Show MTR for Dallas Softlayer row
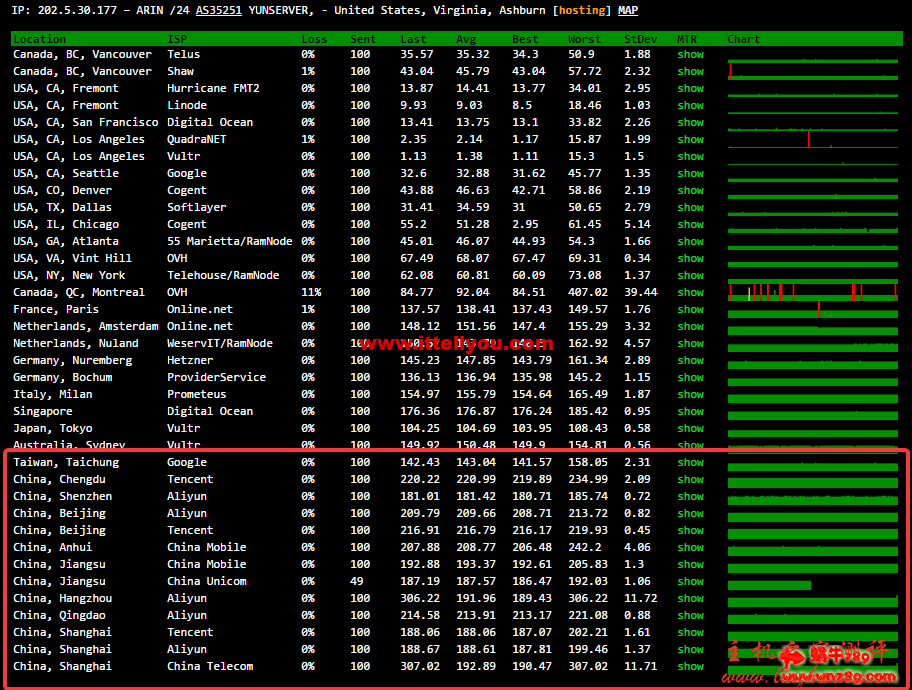The height and width of the screenshot is (690, 912). [x=690, y=207]
